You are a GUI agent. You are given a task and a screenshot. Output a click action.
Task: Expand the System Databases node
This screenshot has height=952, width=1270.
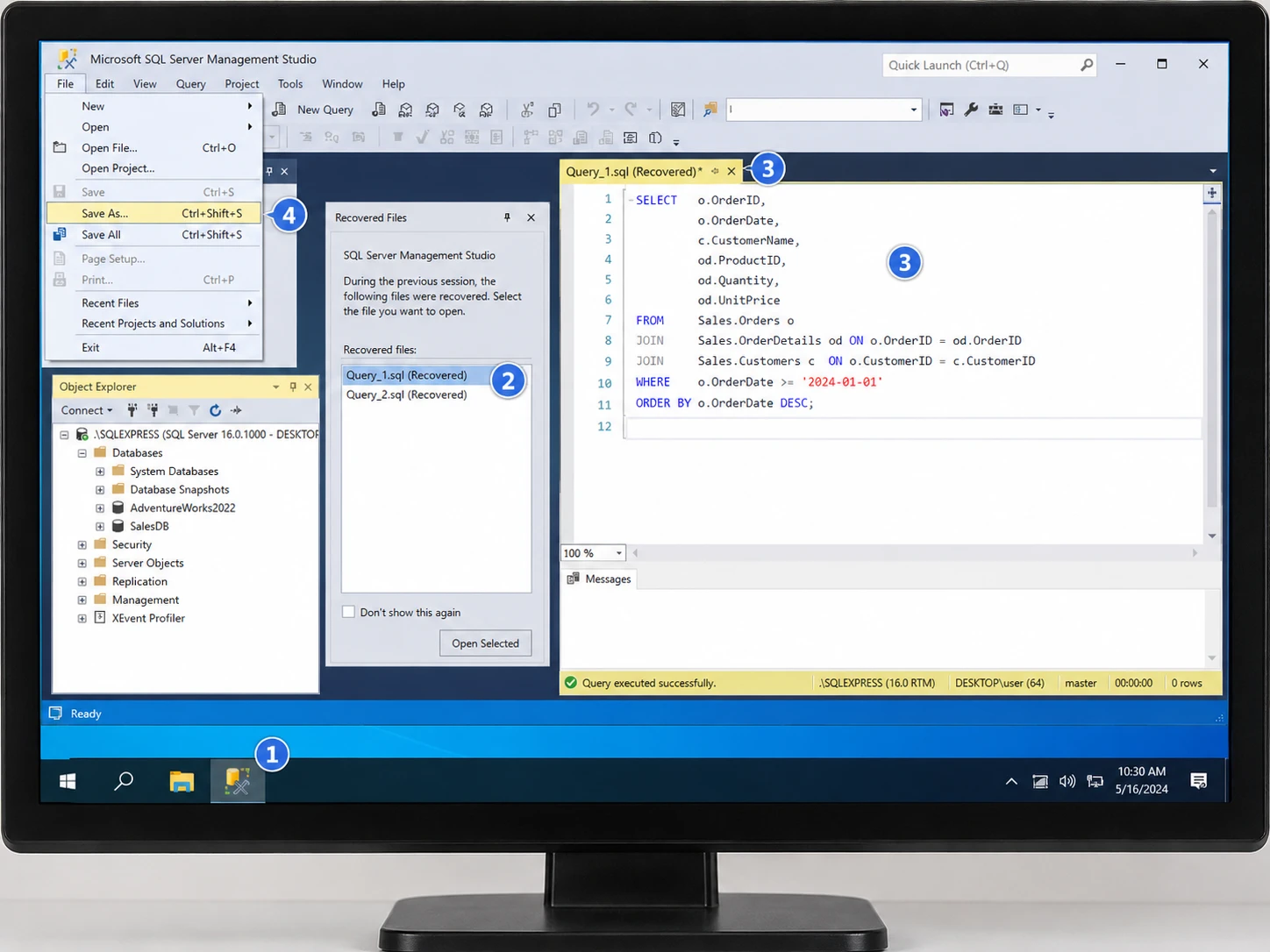[x=100, y=472]
